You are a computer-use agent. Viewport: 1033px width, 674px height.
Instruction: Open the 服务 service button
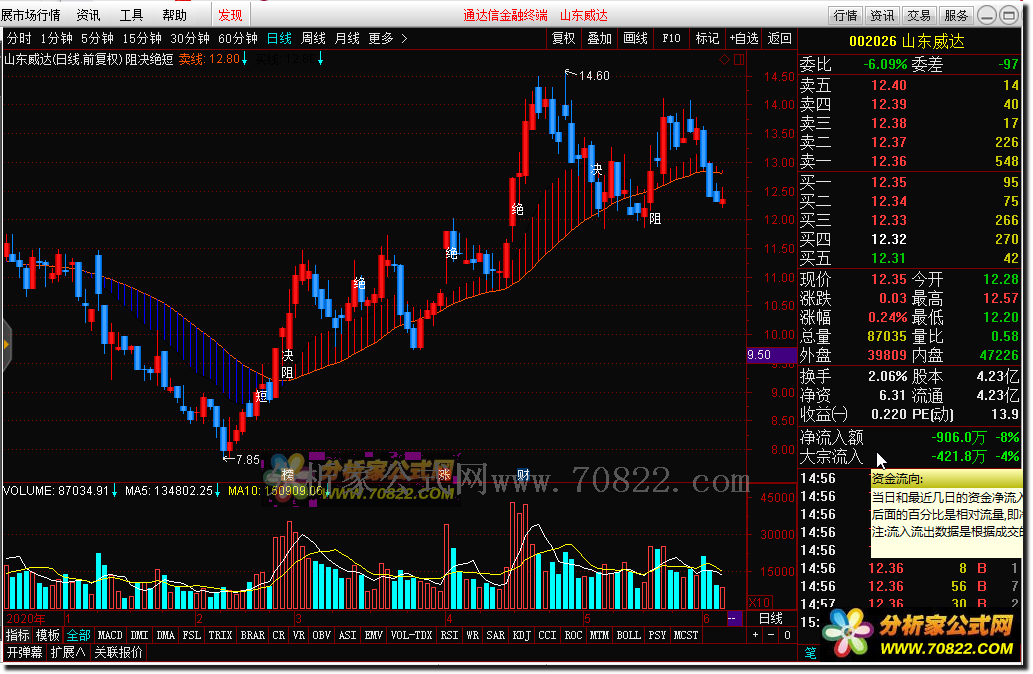(956, 15)
